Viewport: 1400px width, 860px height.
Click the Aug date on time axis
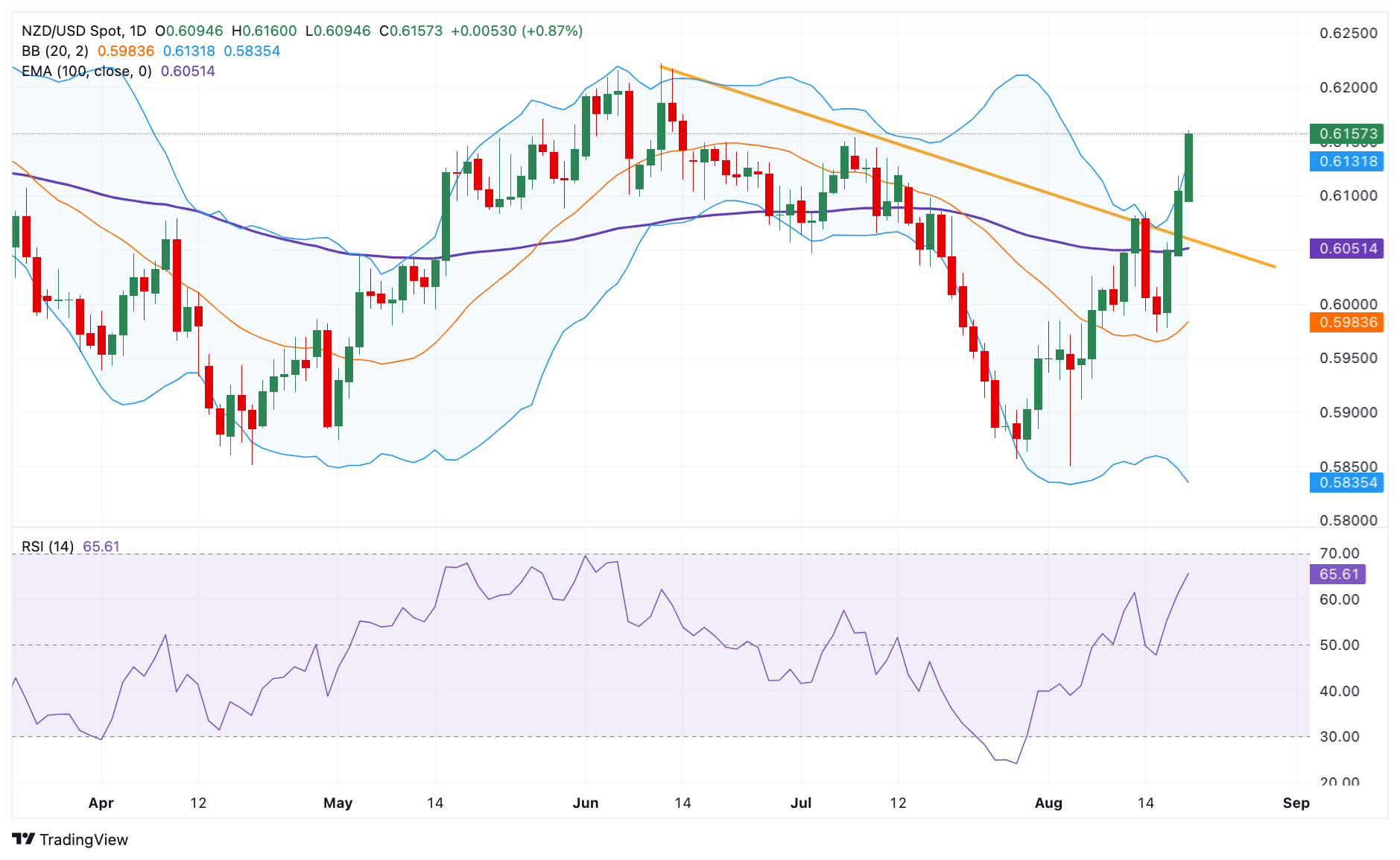[x=1048, y=803]
